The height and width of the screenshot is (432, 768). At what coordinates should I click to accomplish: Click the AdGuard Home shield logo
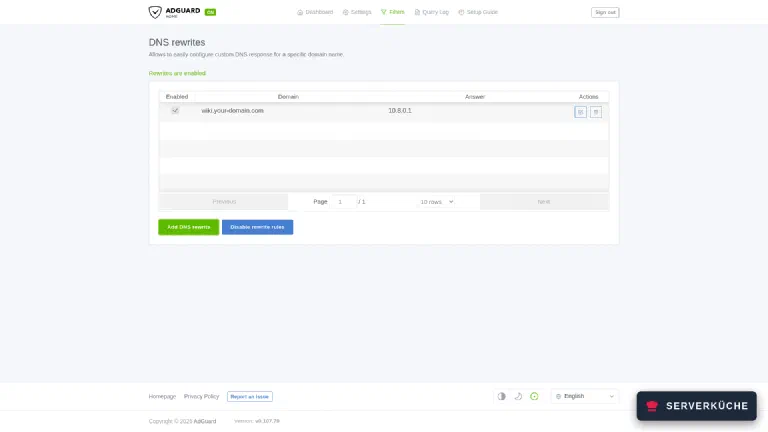pos(155,12)
